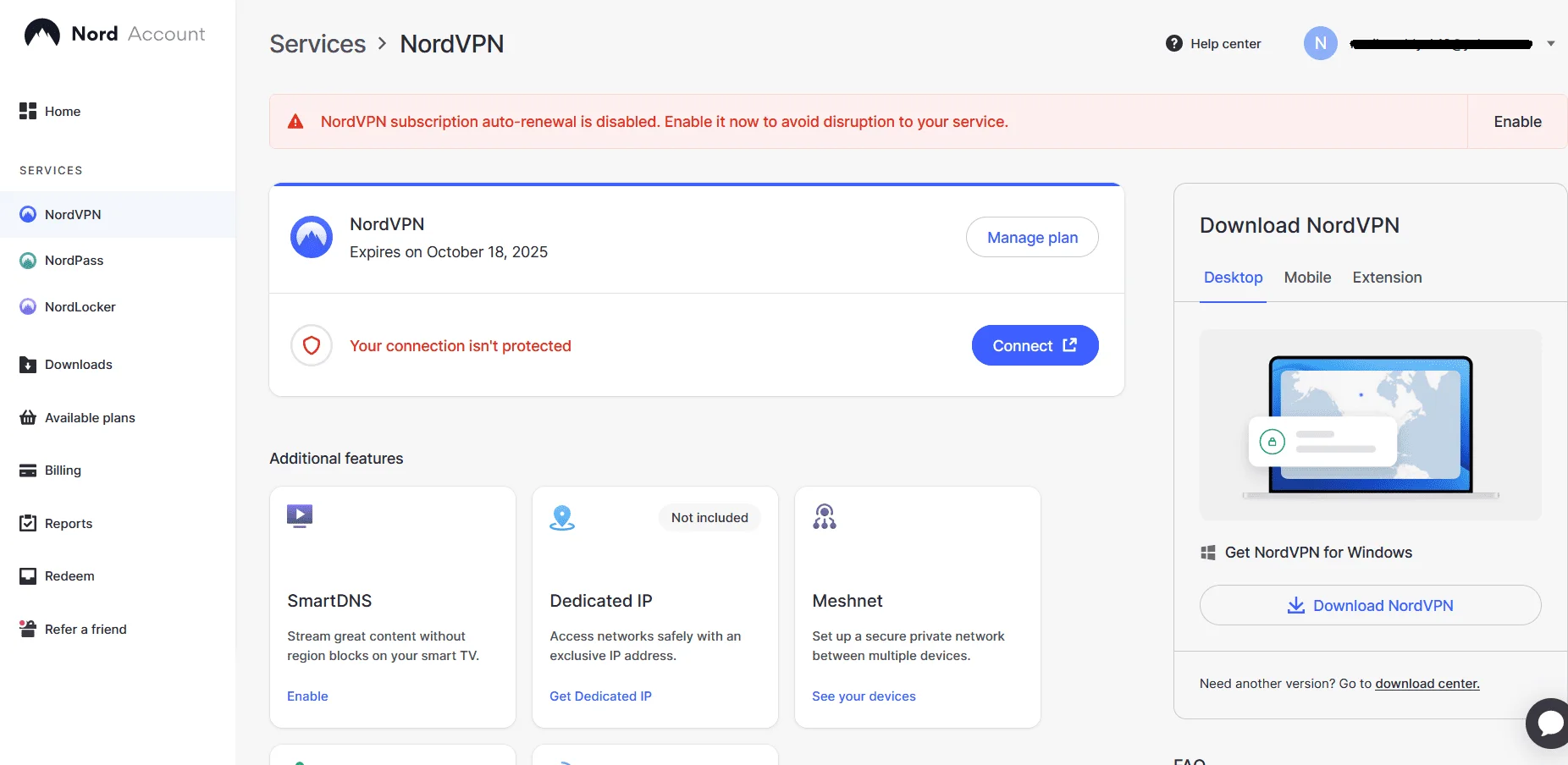The height and width of the screenshot is (765, 1568).
Task: Click the Not included badge
Action: point(709,518)
